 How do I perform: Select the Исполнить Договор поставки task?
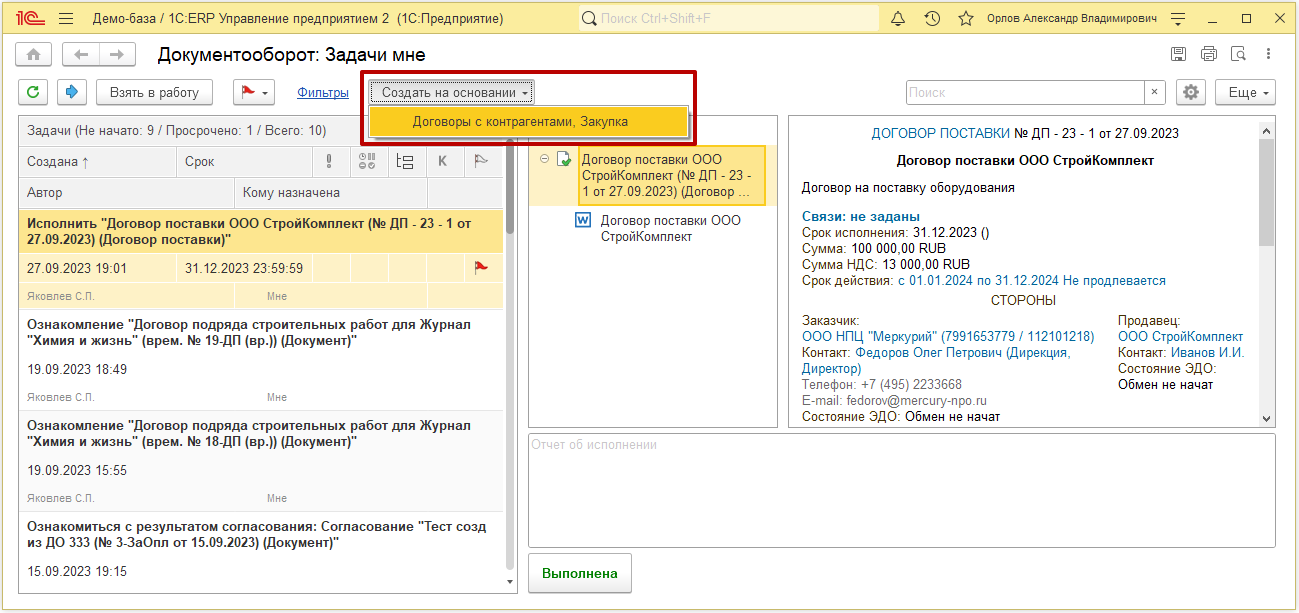[x=261, y=232]
